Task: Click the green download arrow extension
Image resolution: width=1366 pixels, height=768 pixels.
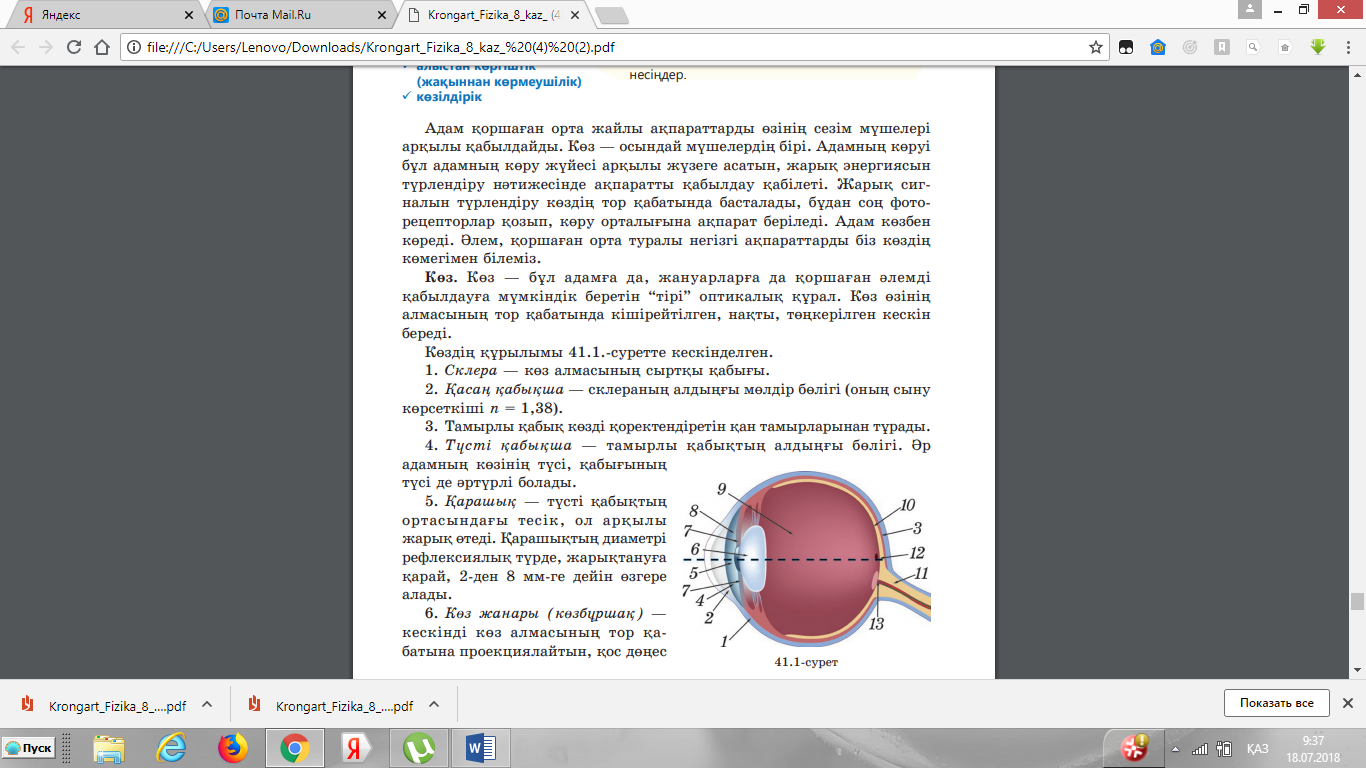Action: pos(1318,47)
